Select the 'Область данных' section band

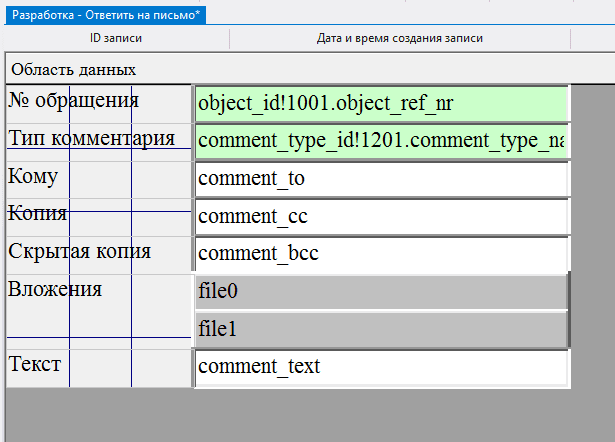point(73,70)
